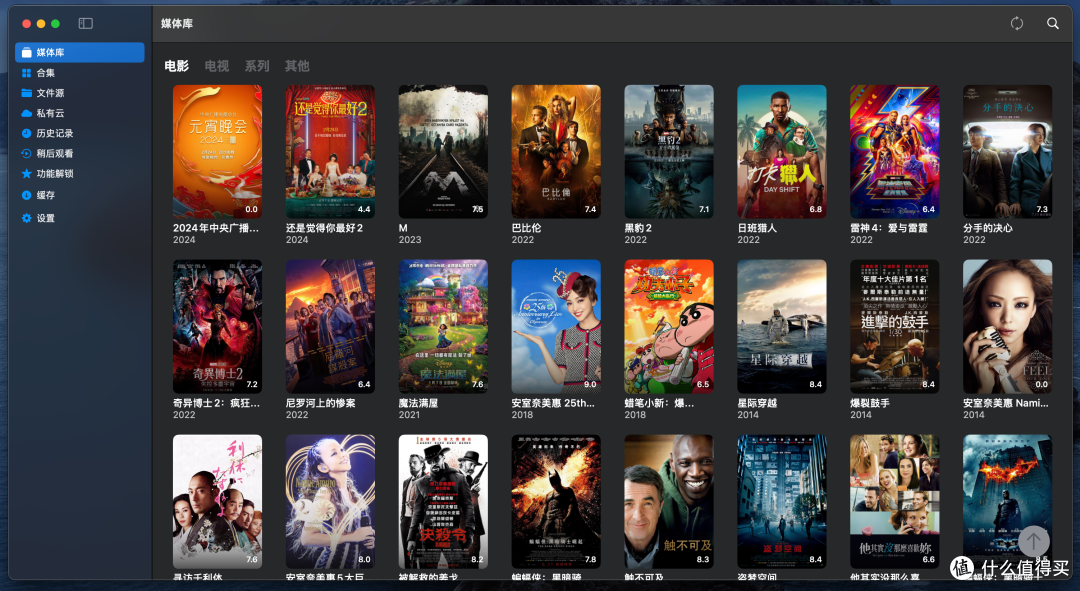Click the scroll-to-top arrow button
The width and height of the screenshot is (1080, 591).
pyautogui.click(x=1033, y=540)
